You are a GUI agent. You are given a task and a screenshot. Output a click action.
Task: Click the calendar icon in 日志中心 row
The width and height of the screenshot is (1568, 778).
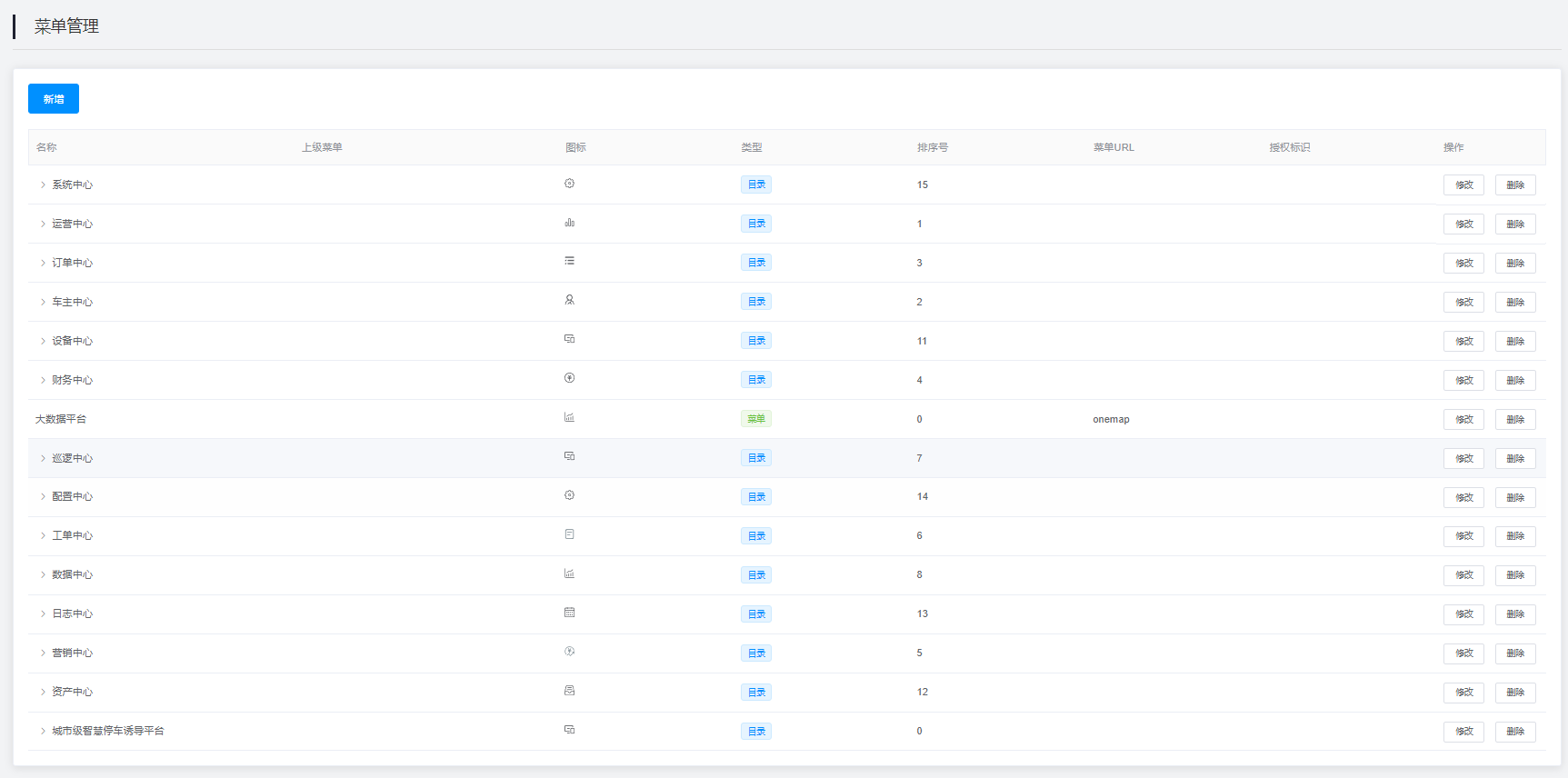pos(569,613)
